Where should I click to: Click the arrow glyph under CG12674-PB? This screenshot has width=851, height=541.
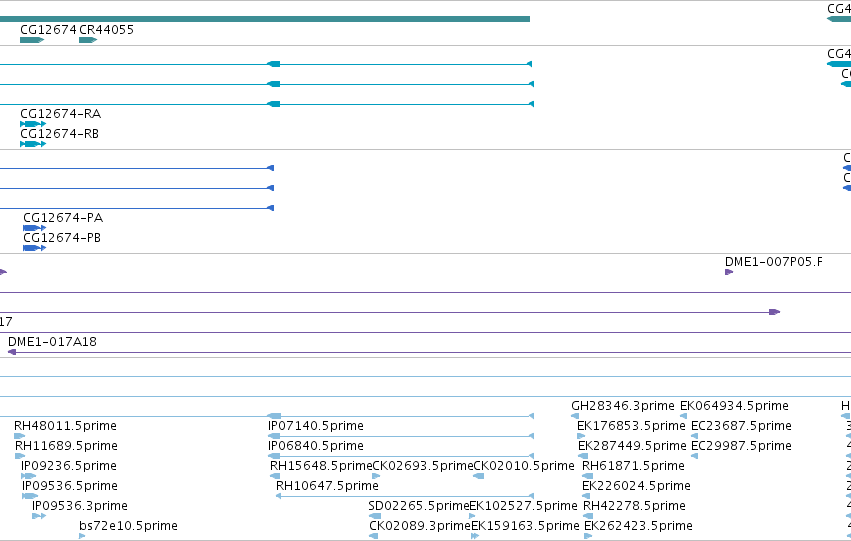(x=34, y=248)
